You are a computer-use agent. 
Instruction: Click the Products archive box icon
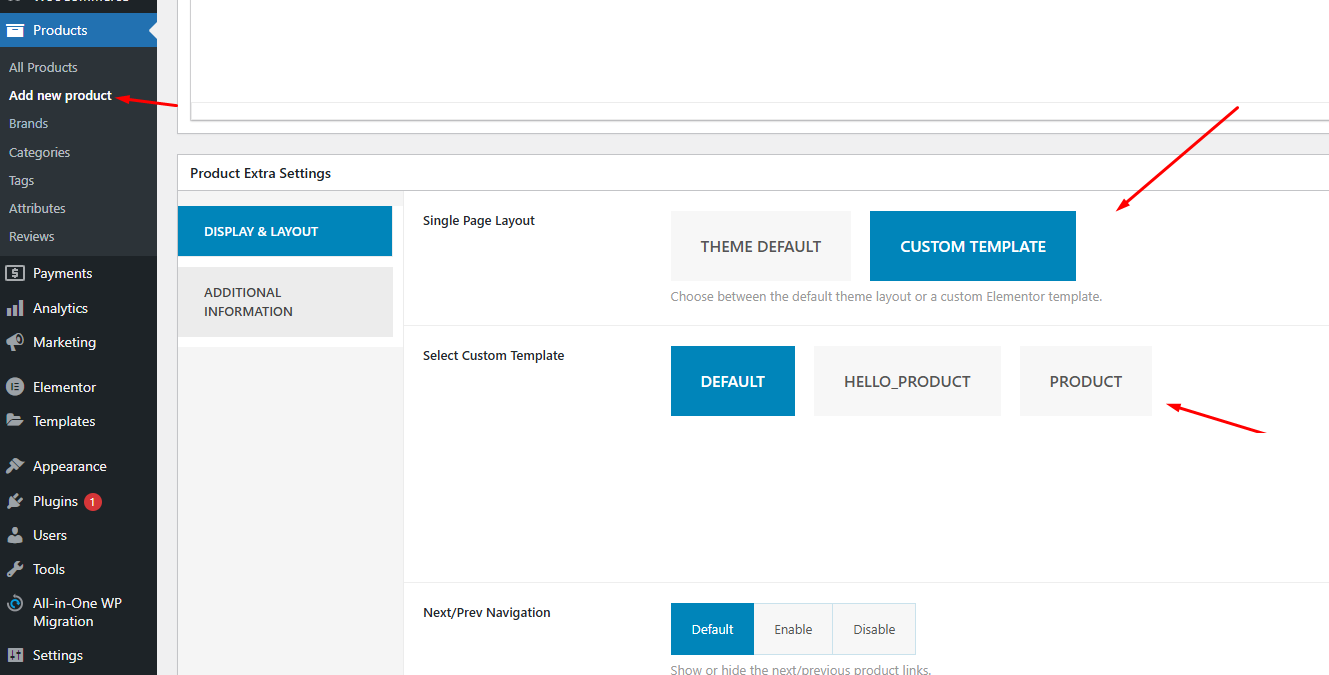coord(15,30)
